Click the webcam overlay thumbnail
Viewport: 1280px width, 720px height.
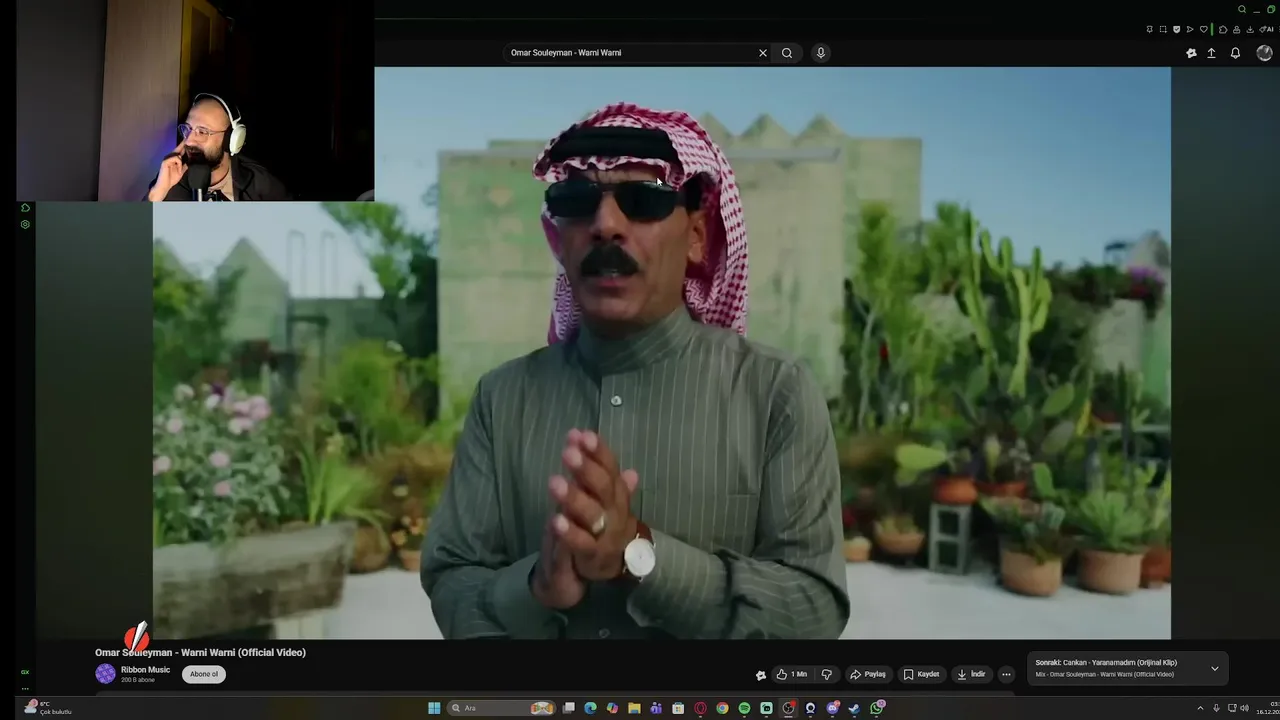coord(195,100)
